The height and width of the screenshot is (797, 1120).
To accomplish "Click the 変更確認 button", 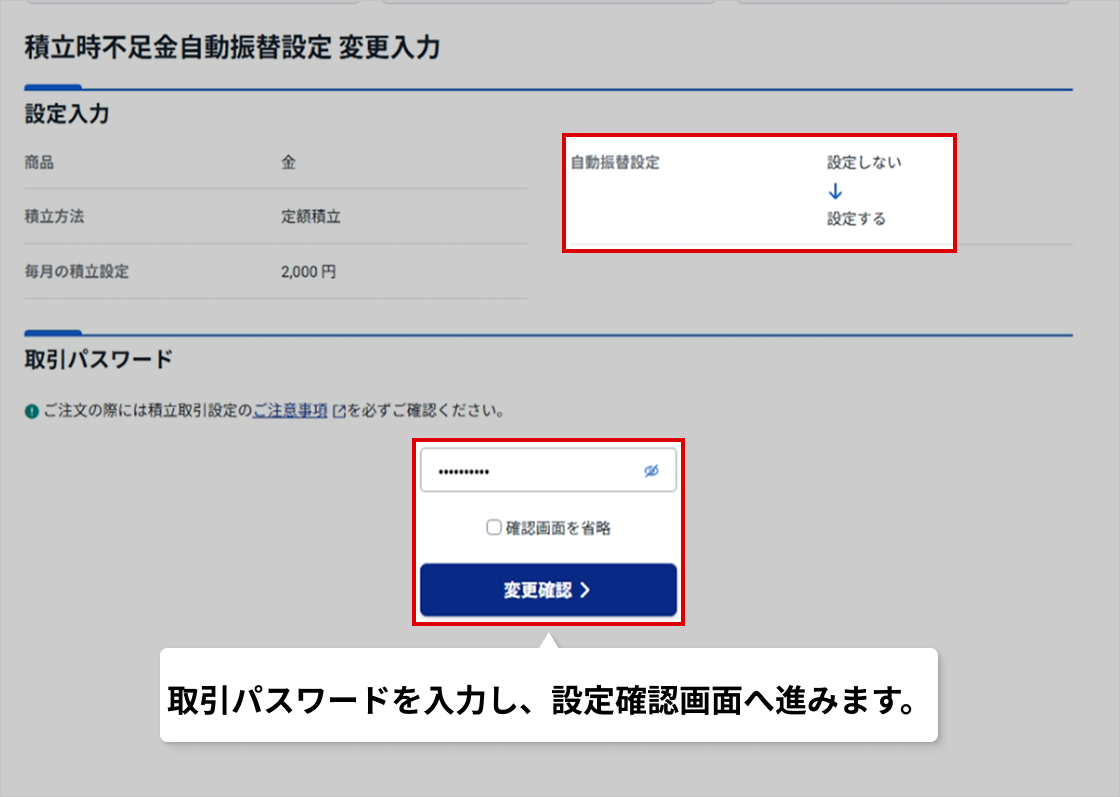I will [548, 590].
